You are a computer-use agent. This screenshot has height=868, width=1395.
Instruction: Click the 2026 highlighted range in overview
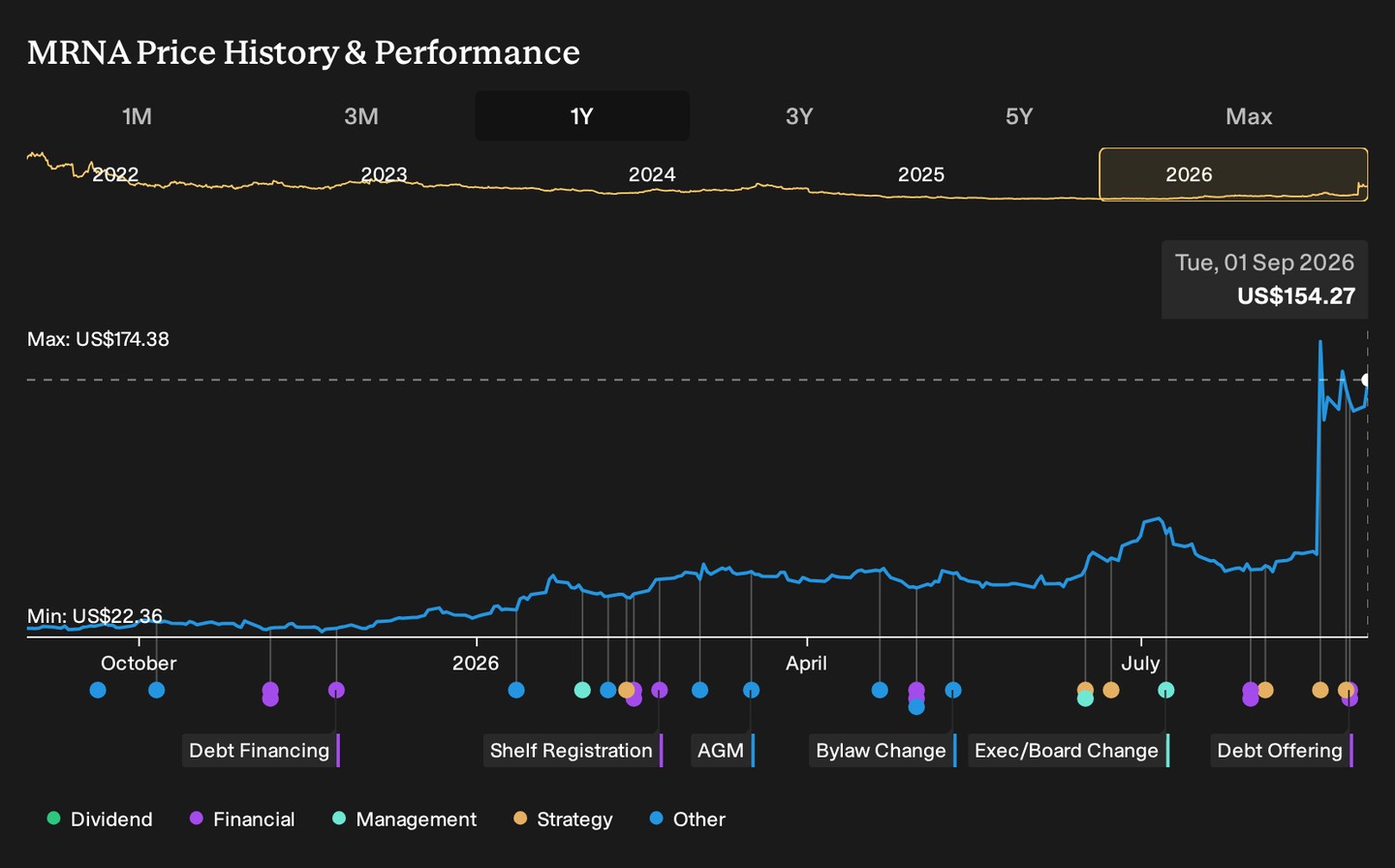pos(1233,174)
